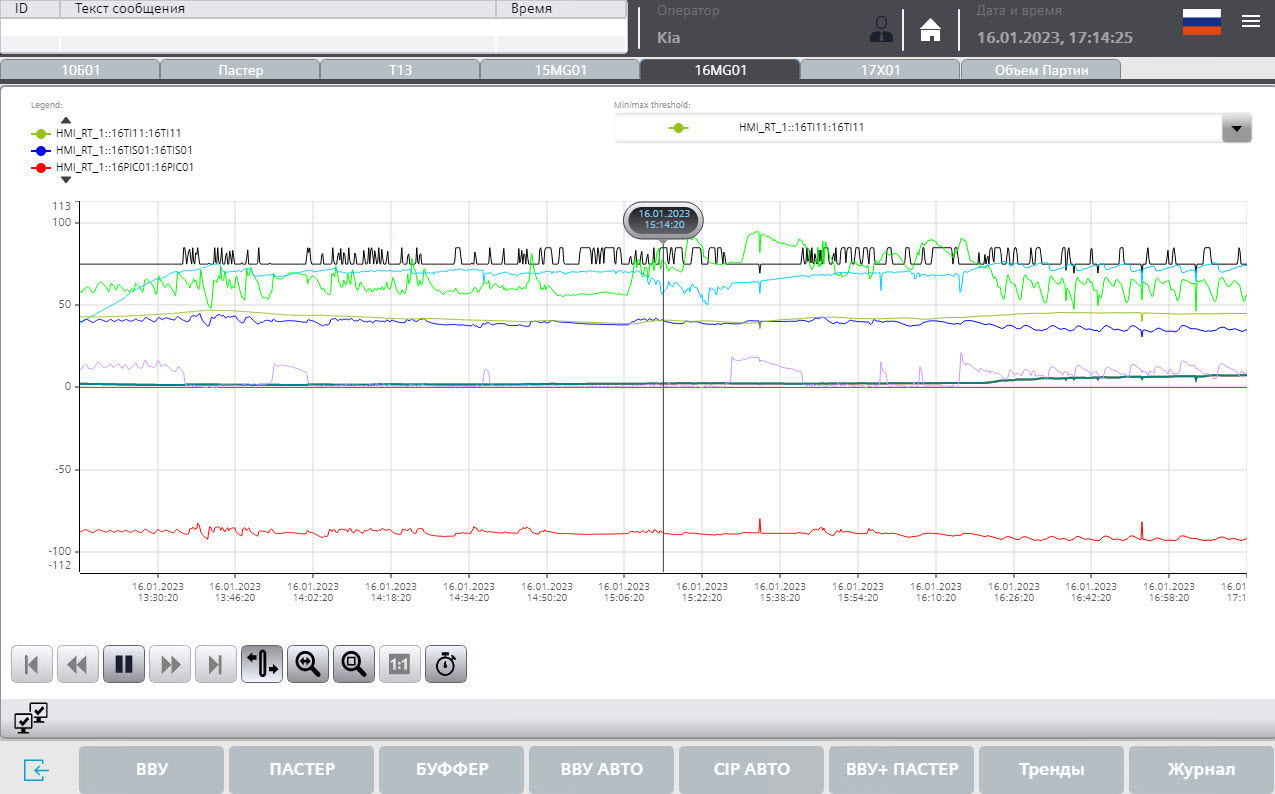Viewport: 1275px width, 794px height.
Task: Switch to the 17X01 tab
Action: pos(879,69)
